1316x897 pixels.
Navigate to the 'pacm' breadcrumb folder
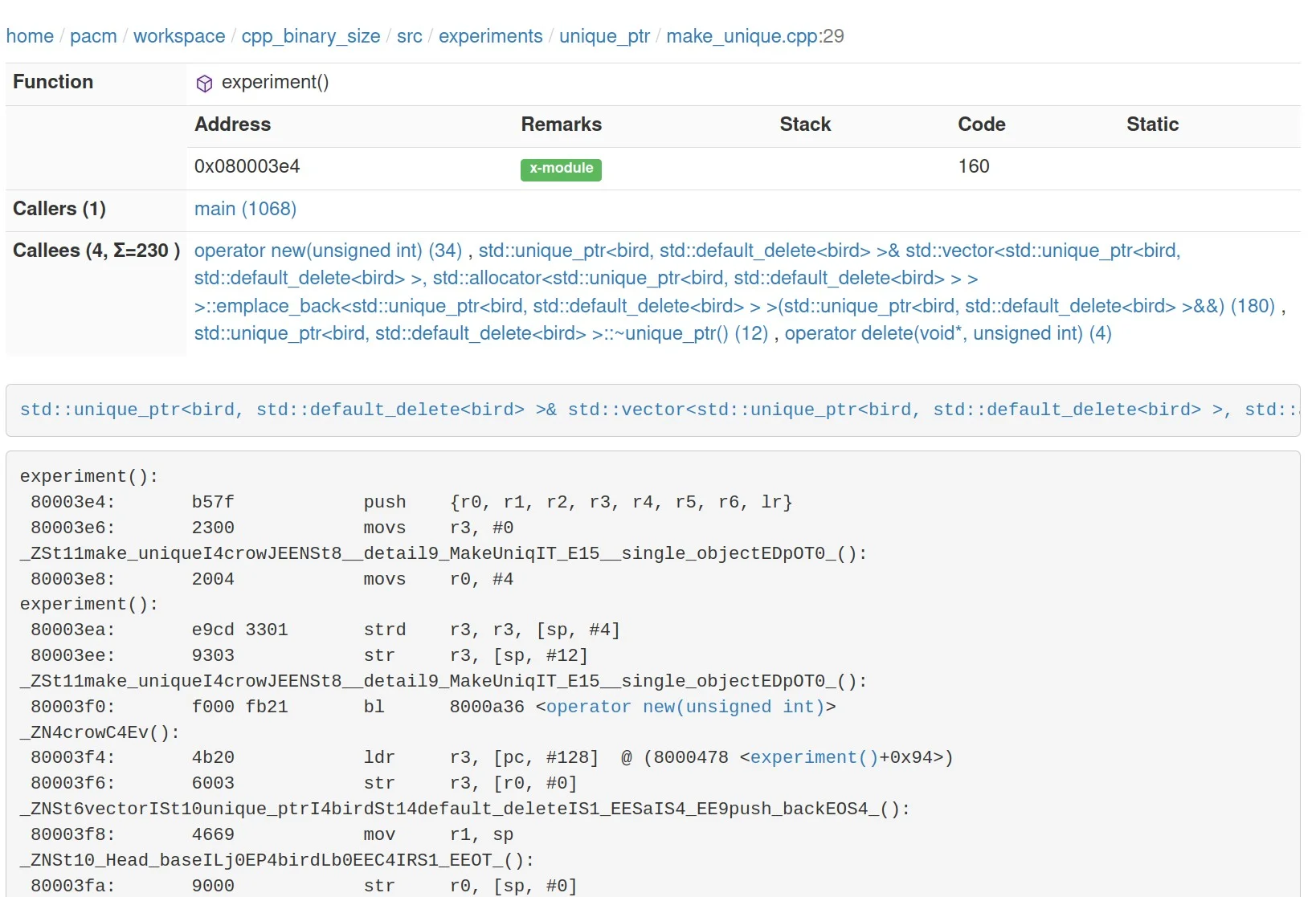click(93, 36)
